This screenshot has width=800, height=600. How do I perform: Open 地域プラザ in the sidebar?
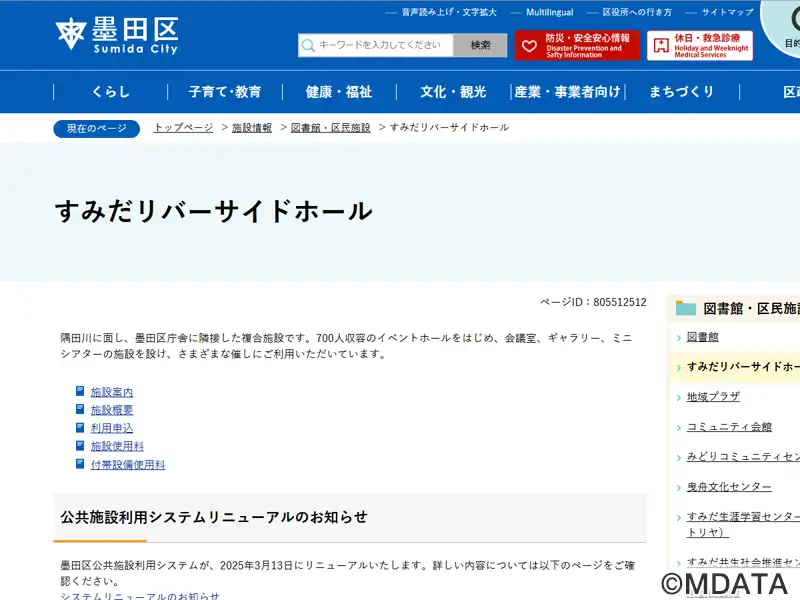713,396
